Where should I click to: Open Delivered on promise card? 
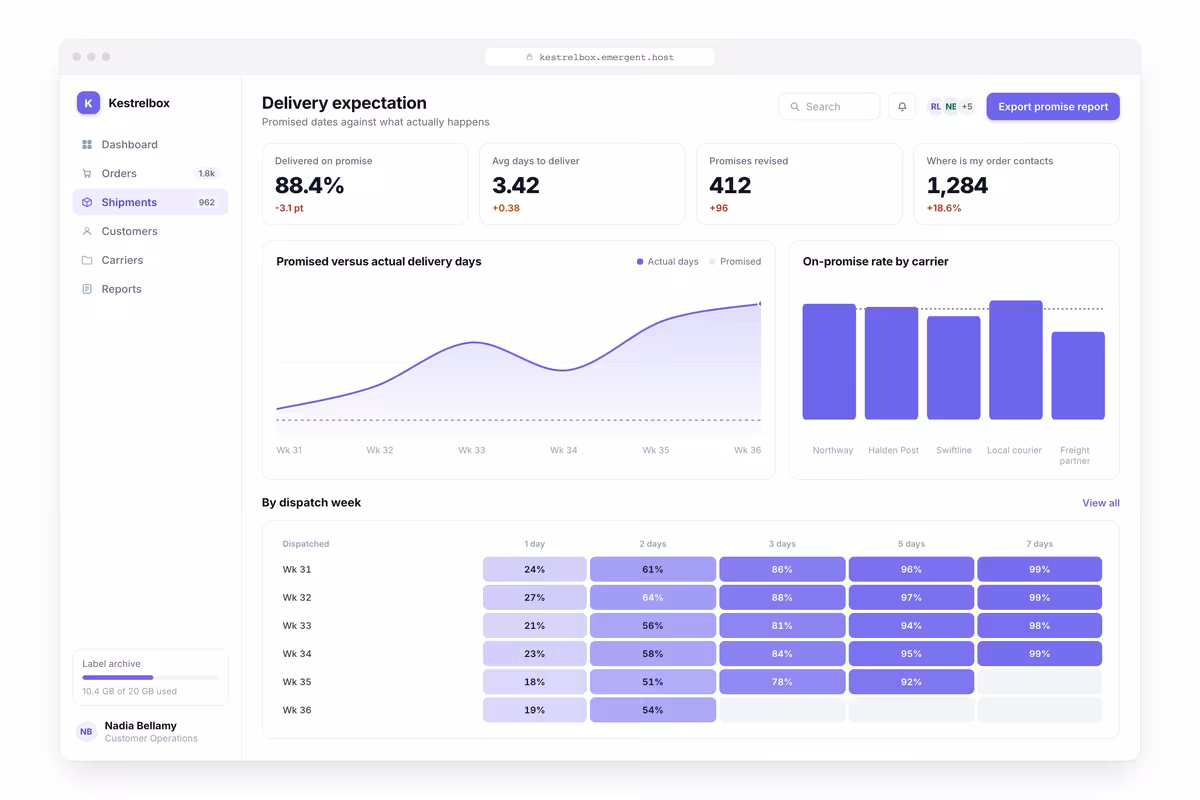click(365, 184)
